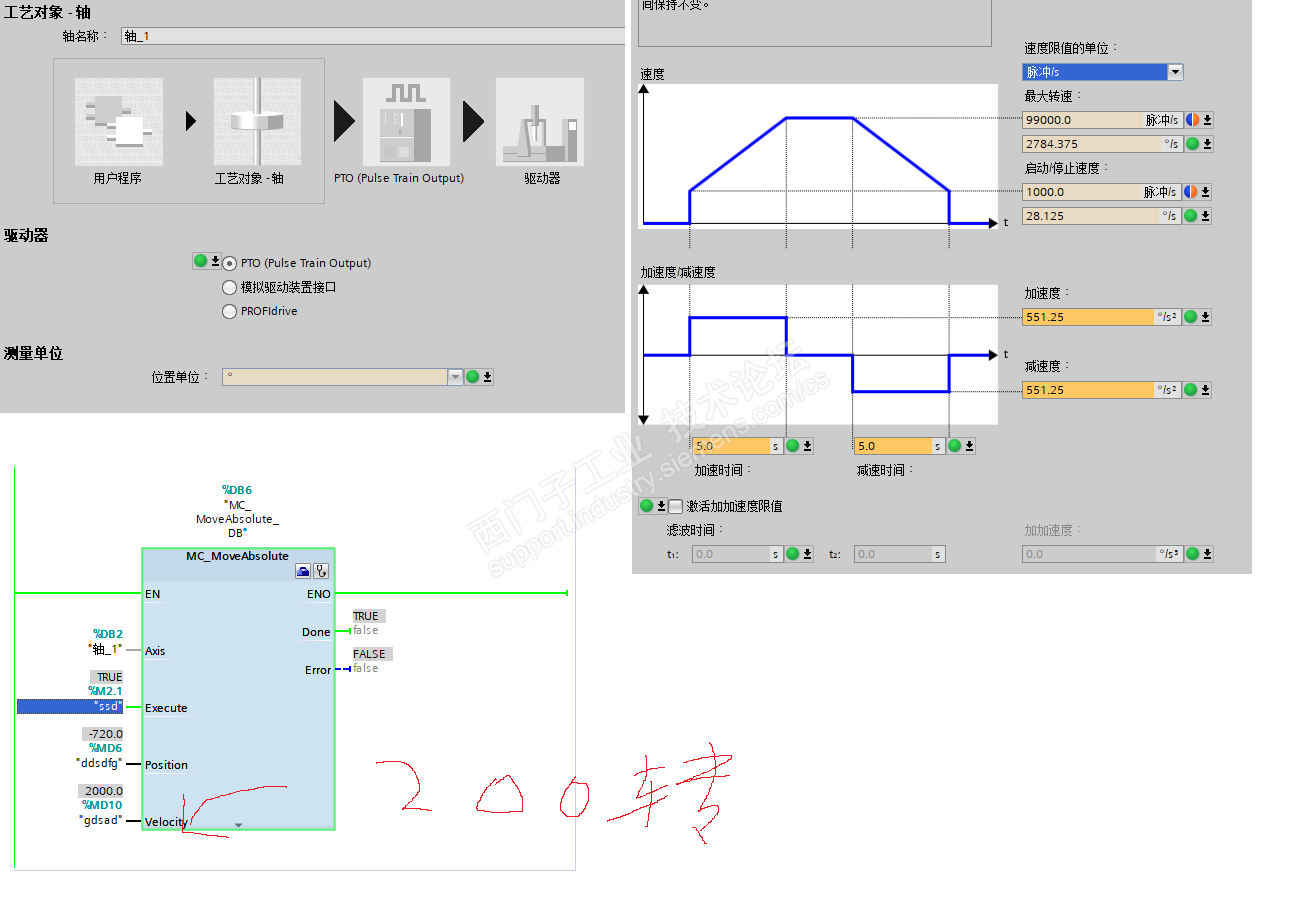Image resolution: width=1297 pixels, height=916 pixels.
Task: Click download arrow beside 99000.0 max speed
Action: click(x=1206, y=120)
